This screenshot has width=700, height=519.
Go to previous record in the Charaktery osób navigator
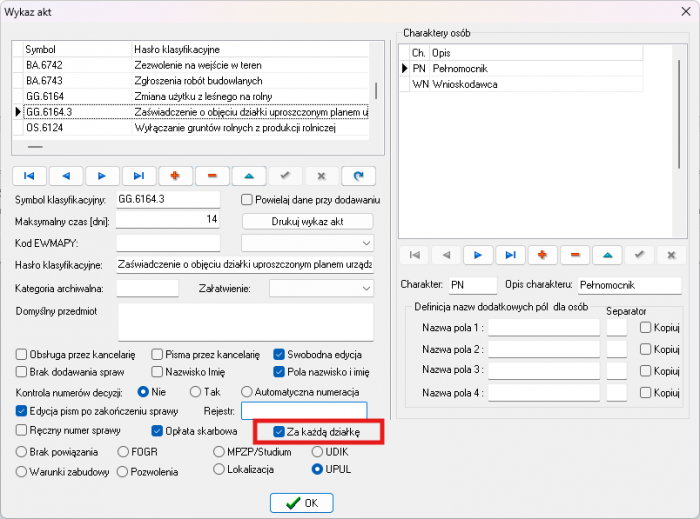pos(446,255)
